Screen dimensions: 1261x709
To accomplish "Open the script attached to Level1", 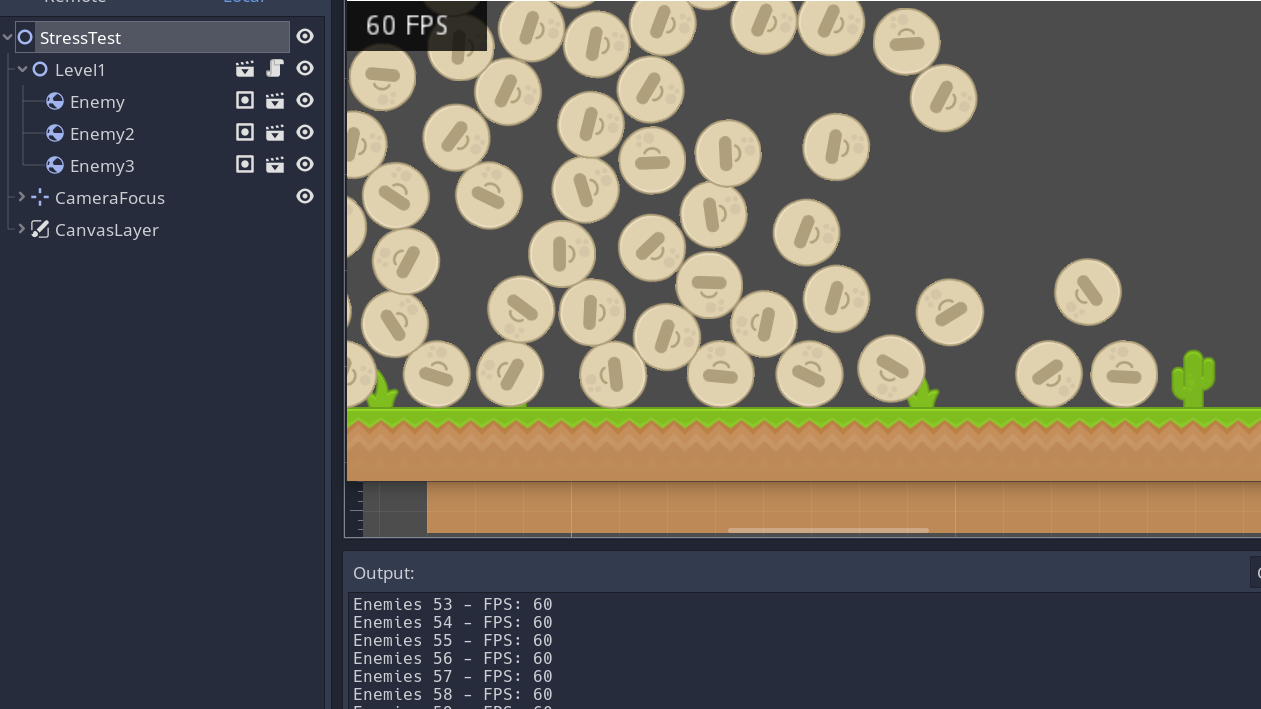I will point(275,69).
